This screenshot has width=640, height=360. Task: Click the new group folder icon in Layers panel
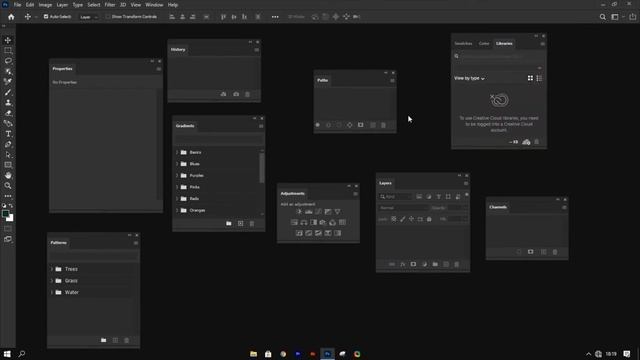(x=435, y=264)
